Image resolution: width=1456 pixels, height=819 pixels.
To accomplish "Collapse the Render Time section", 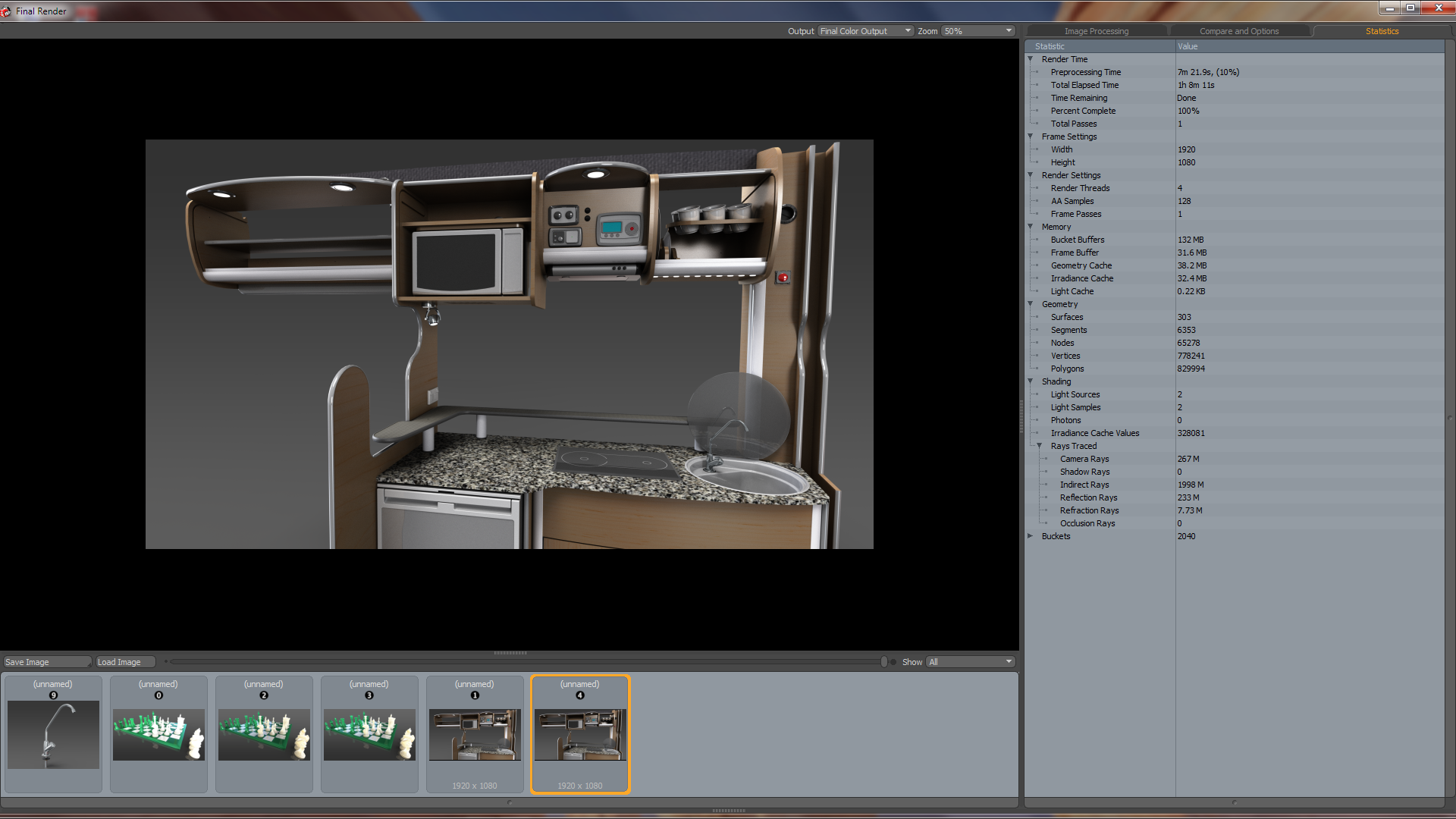I will pos(1031,59).
